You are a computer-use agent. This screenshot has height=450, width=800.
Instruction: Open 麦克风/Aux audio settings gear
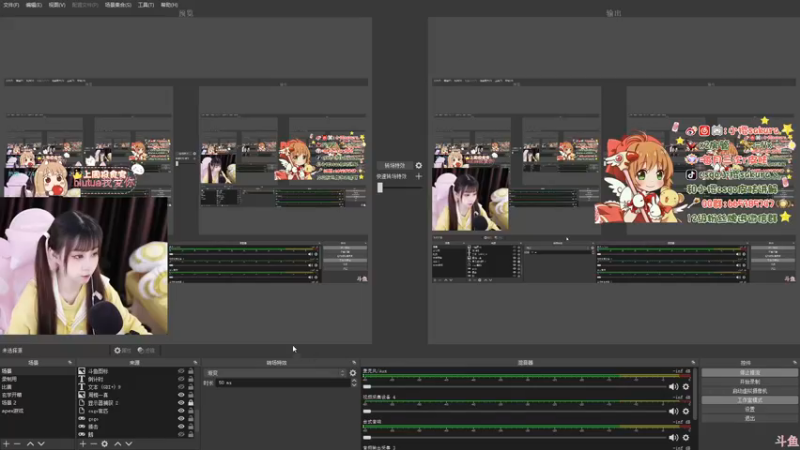pos(686,387)
